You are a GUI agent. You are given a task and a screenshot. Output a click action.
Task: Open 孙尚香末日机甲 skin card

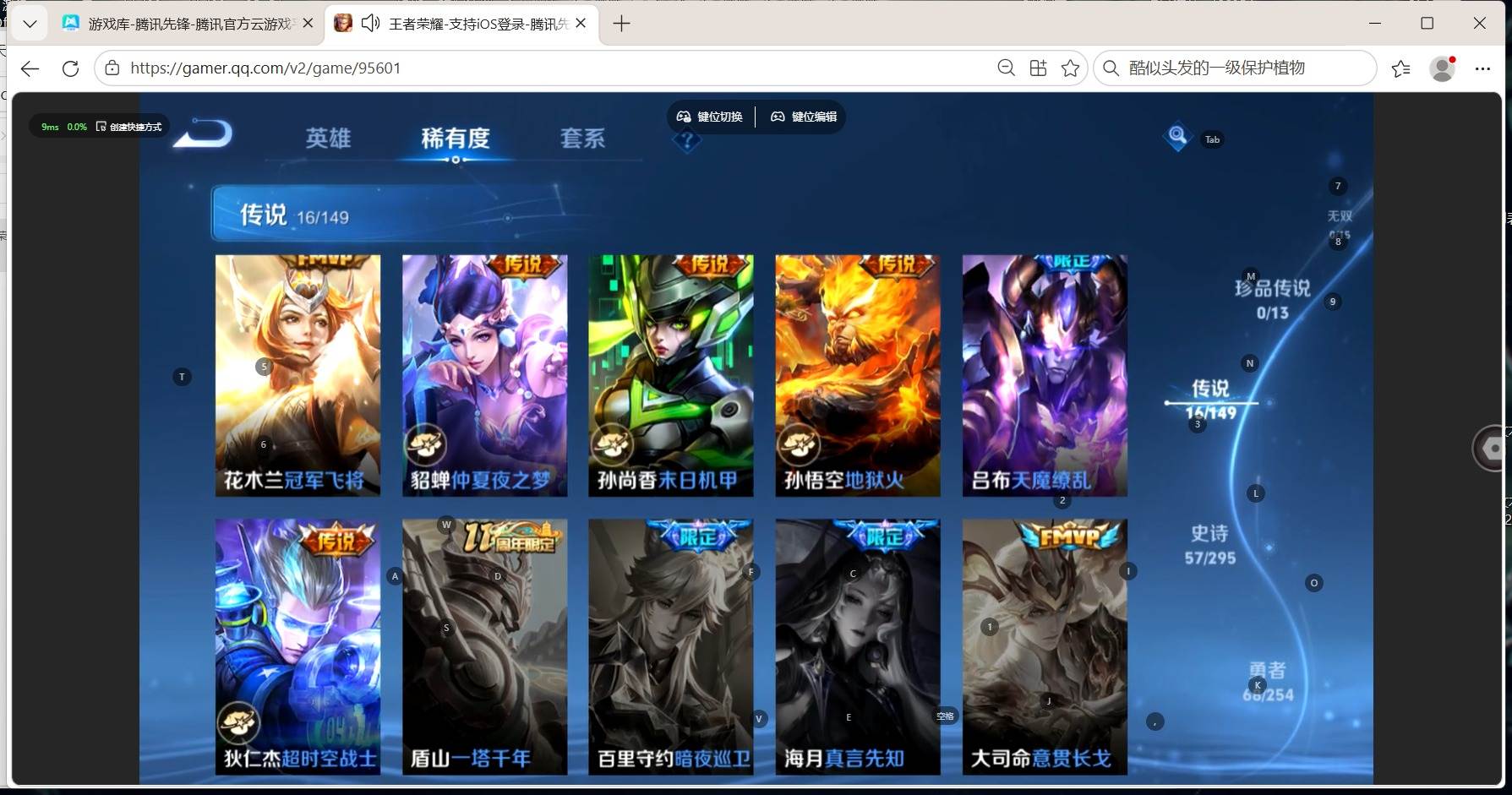[x=671, y=375]
